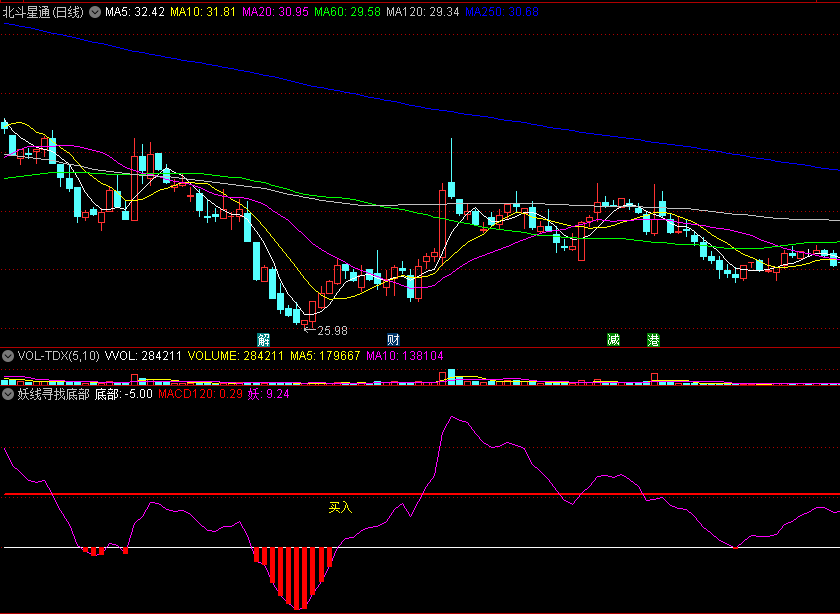This screenshot has height=614, width=840.
Task: Click the MA5: 32.42 label
Action: pyautogui.click(x=134, y=12)
